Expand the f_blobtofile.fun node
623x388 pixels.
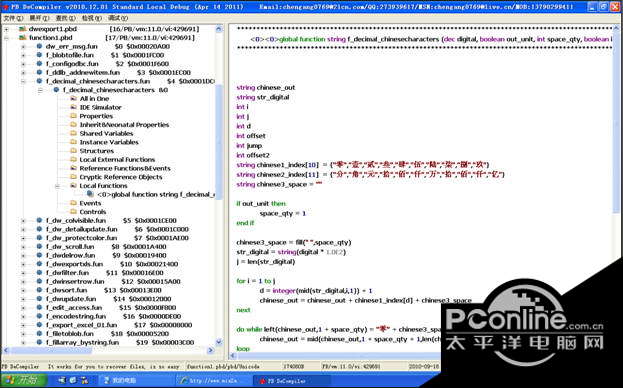pyautogui.click(x=23, y=56)
